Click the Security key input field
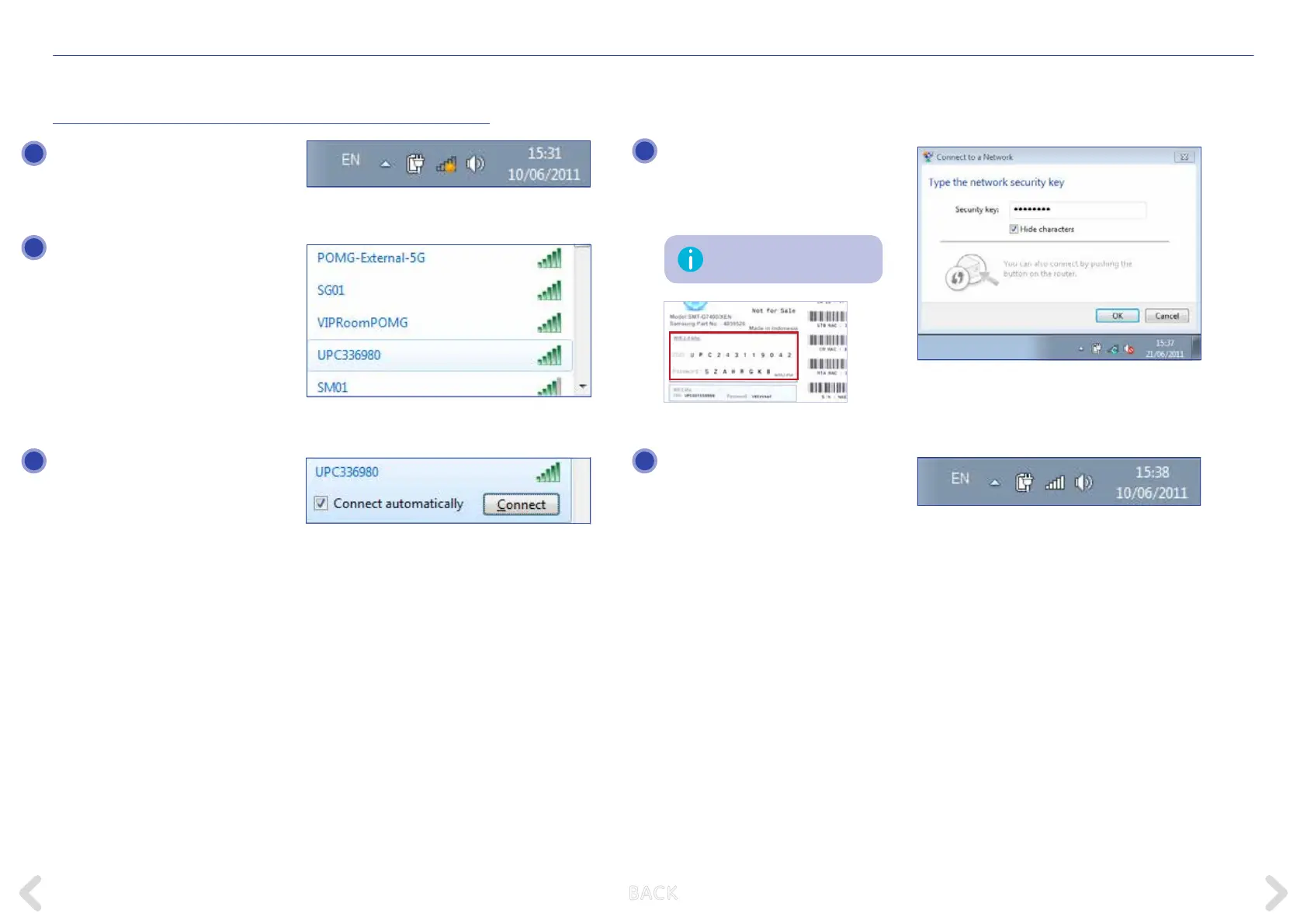 point(1077,209)
